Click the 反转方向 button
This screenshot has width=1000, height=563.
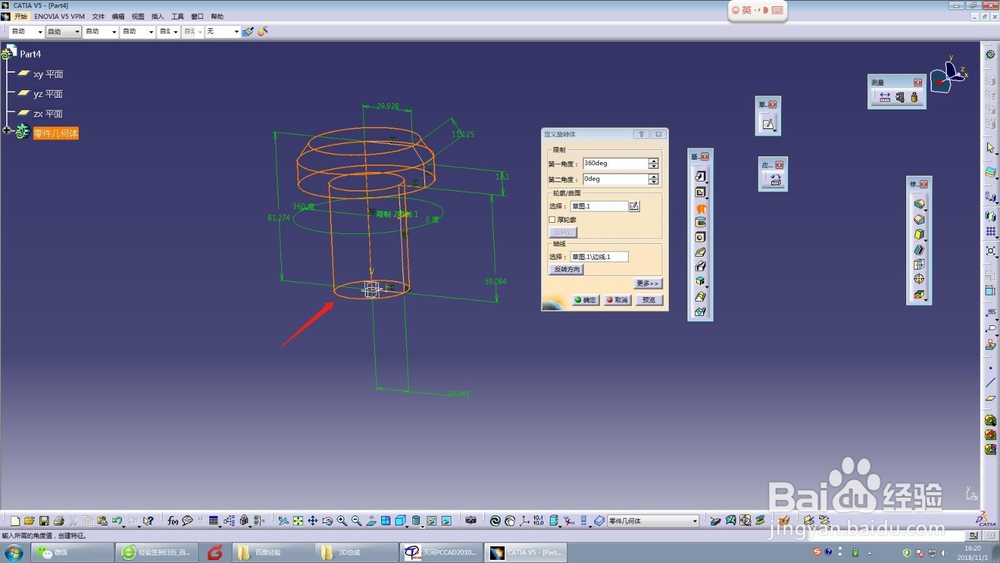pyautogui.click(x=566, y=270)
